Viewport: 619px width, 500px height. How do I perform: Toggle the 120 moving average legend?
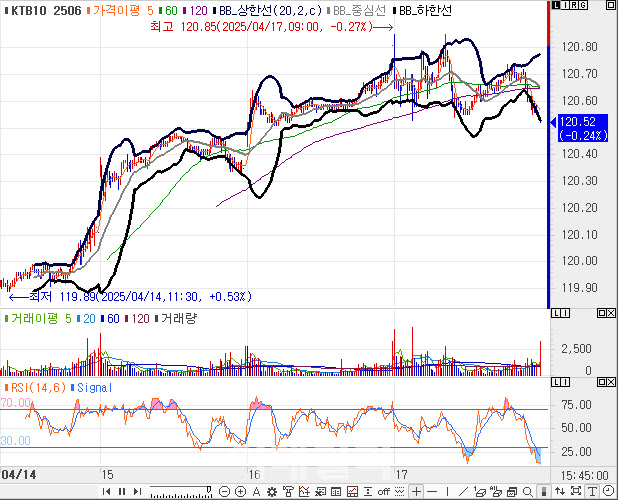point(197,9)
